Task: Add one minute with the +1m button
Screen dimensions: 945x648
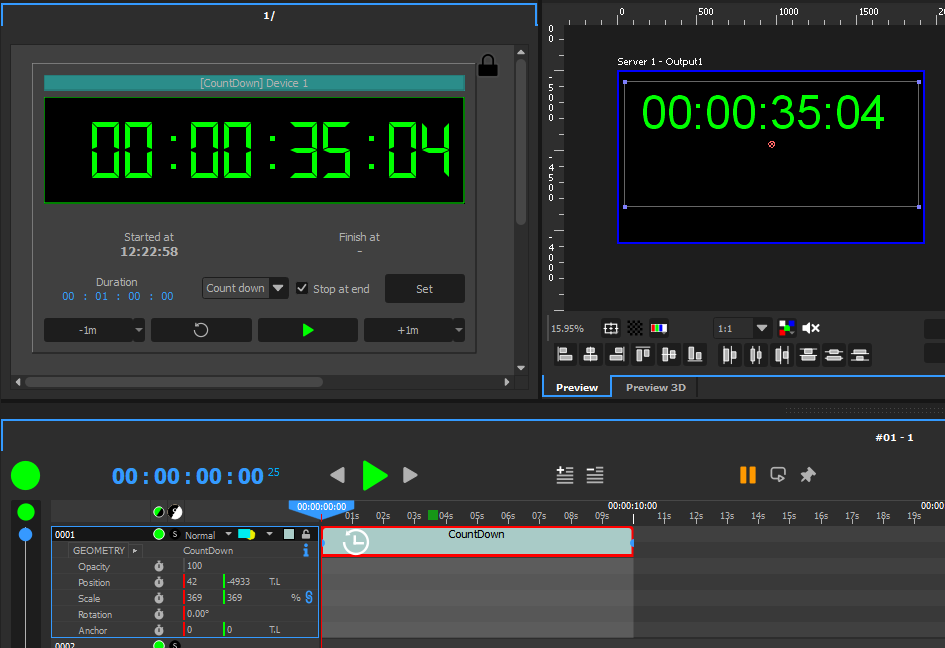Action: point(408,330)
